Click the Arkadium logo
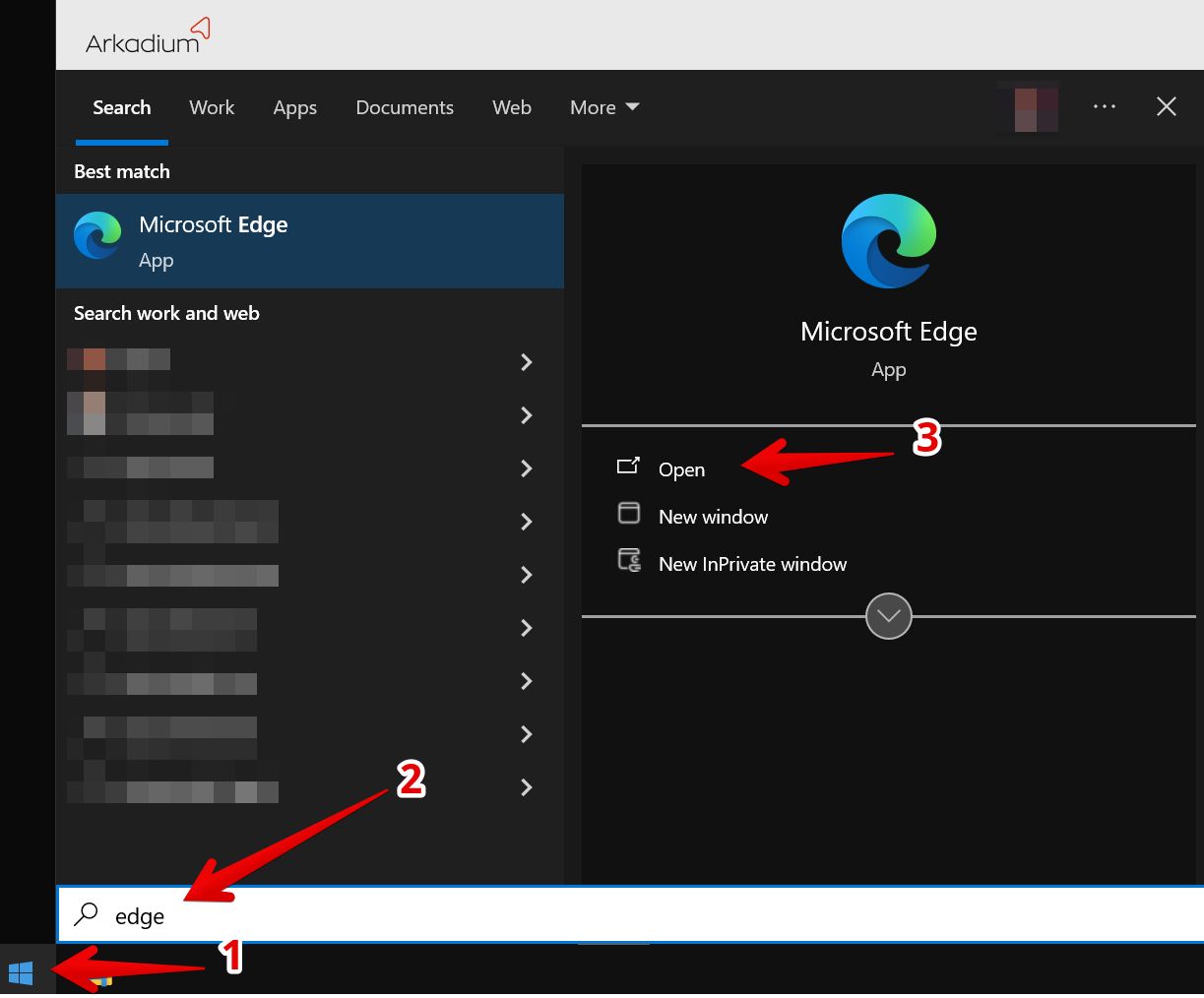Viewport: 1204px width, 998px height. [x=148, y=35]
